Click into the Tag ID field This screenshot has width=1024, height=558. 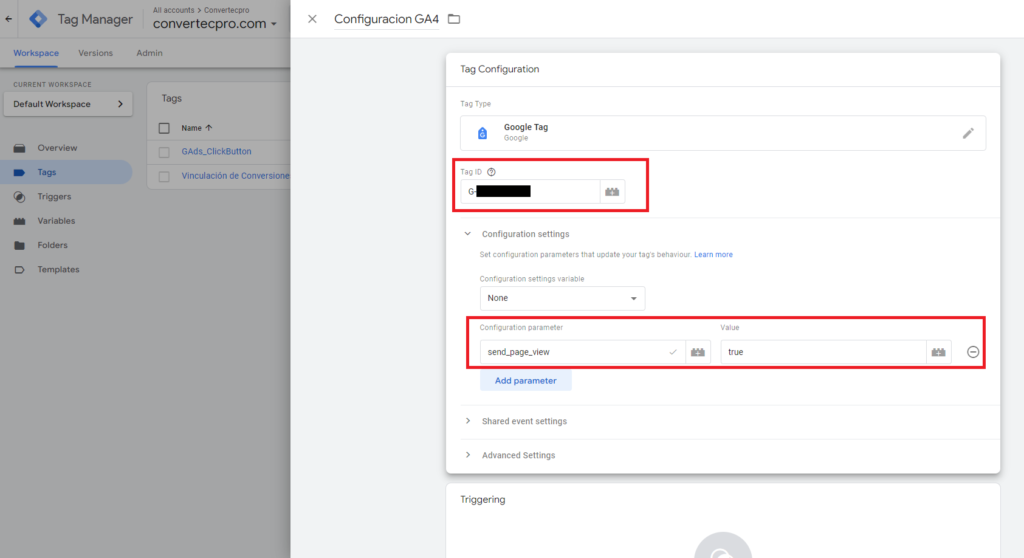(530, 191)
